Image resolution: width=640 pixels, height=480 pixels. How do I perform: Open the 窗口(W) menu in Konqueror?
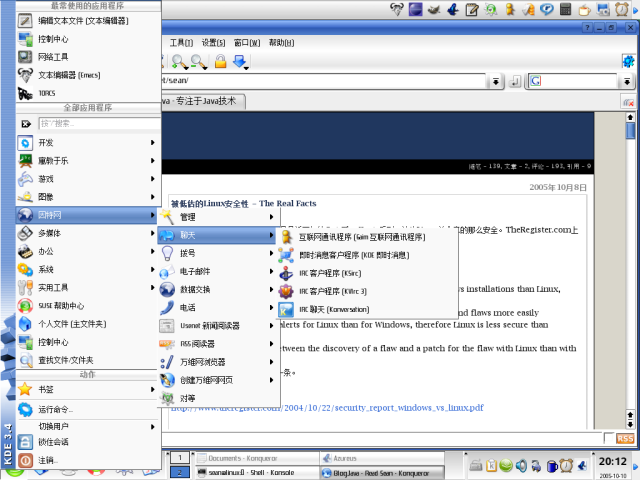247,42
